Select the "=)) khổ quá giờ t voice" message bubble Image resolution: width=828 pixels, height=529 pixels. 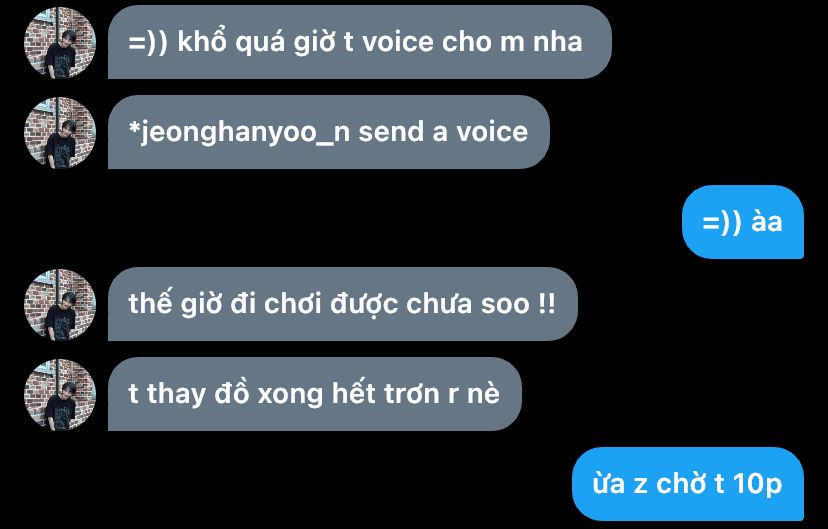click(360, 42)
